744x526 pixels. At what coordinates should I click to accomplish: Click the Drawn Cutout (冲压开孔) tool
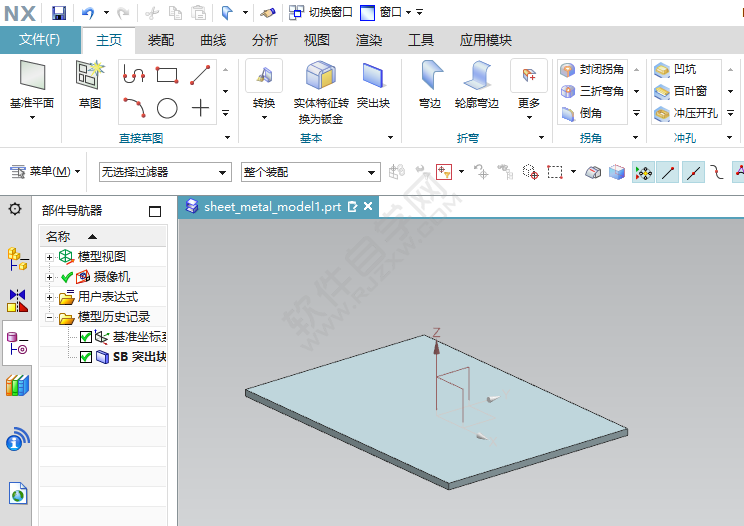pos(686,113)
